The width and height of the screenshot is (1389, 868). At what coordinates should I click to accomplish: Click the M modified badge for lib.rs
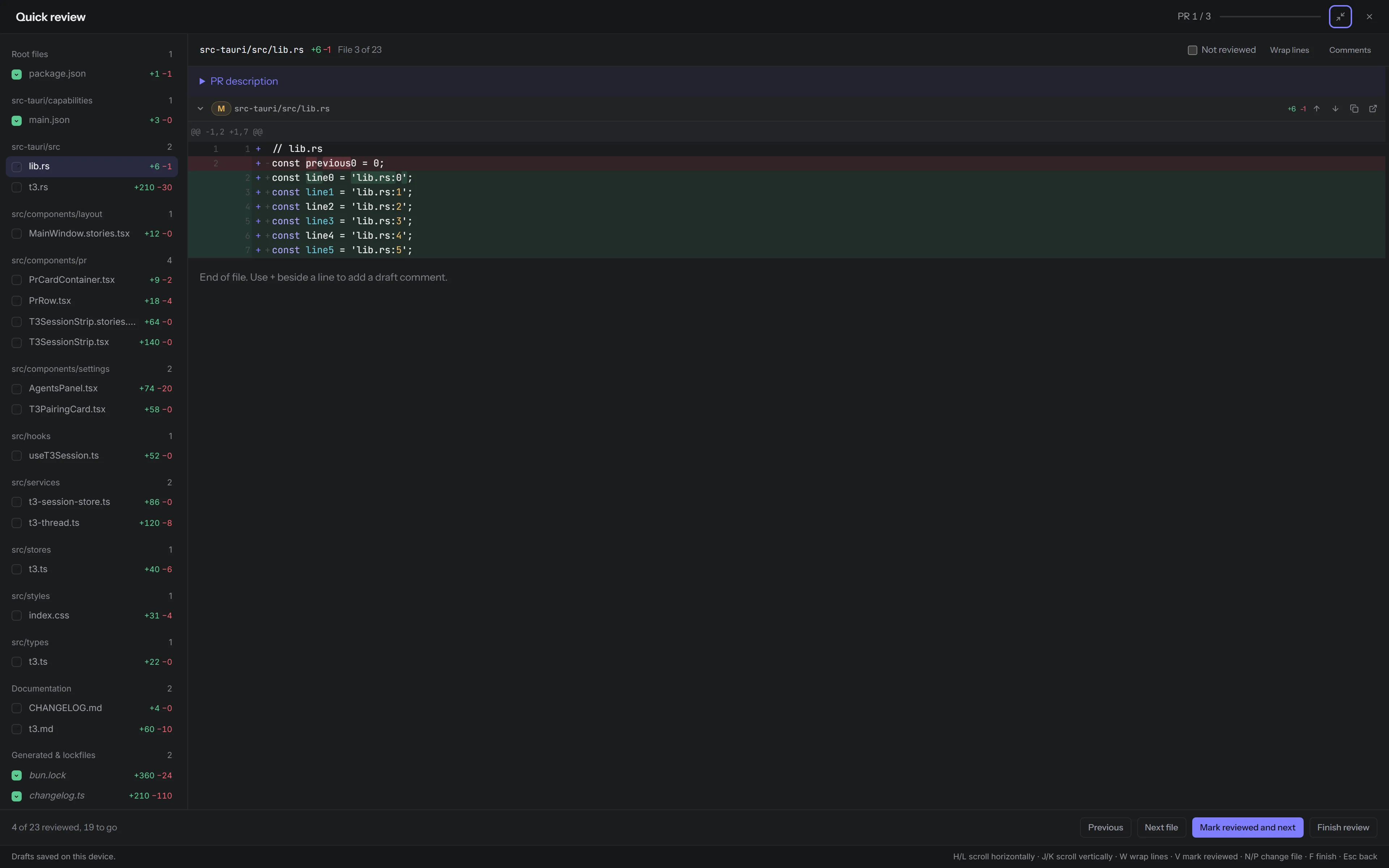[221, 109]
